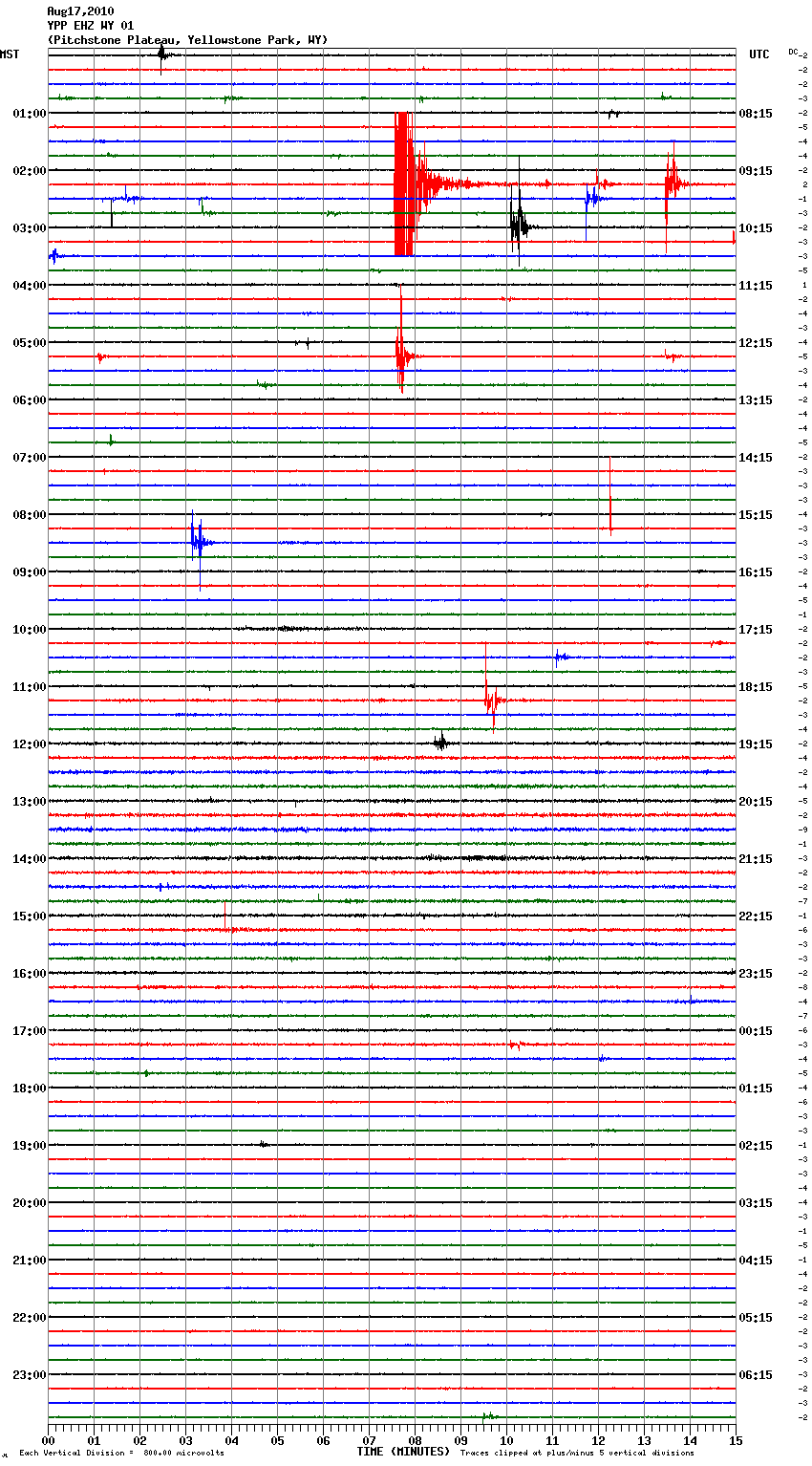Select minute tick 03 on bottom axis
The width and height of the screenshot is (812, 1466).
click(185, 1439)
